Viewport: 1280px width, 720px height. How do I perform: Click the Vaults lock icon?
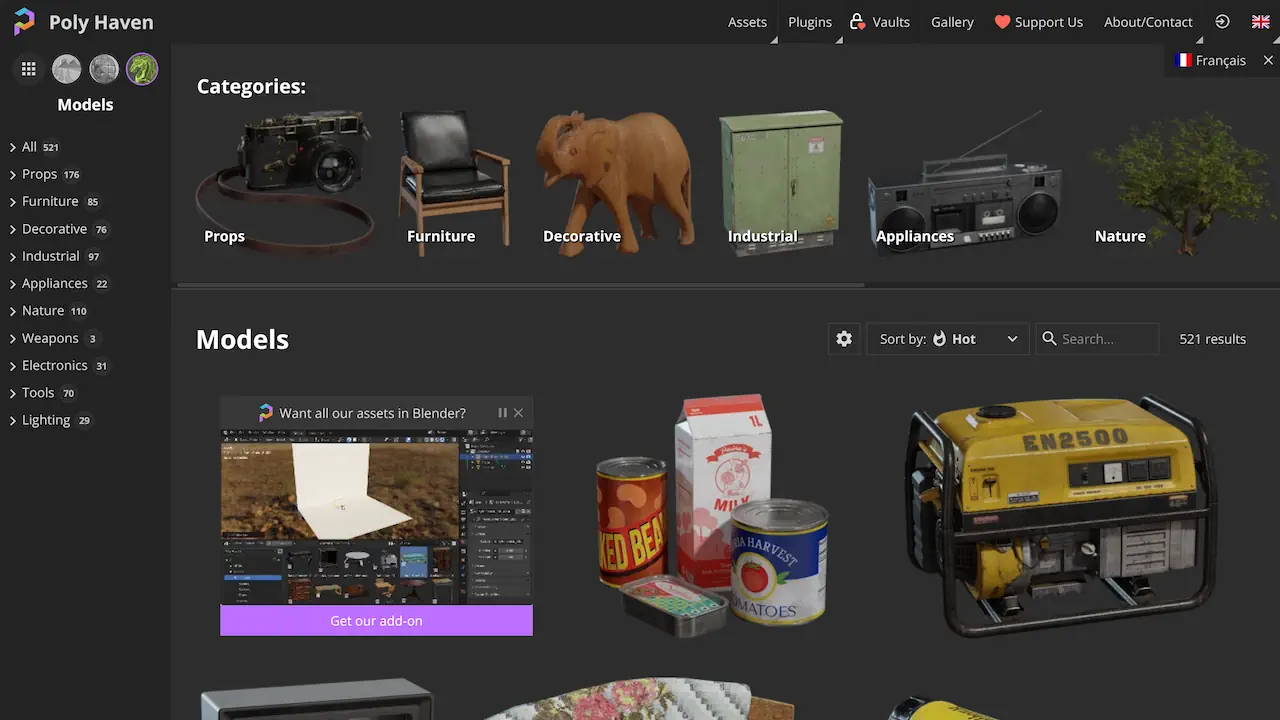click(x=857, y=21)
